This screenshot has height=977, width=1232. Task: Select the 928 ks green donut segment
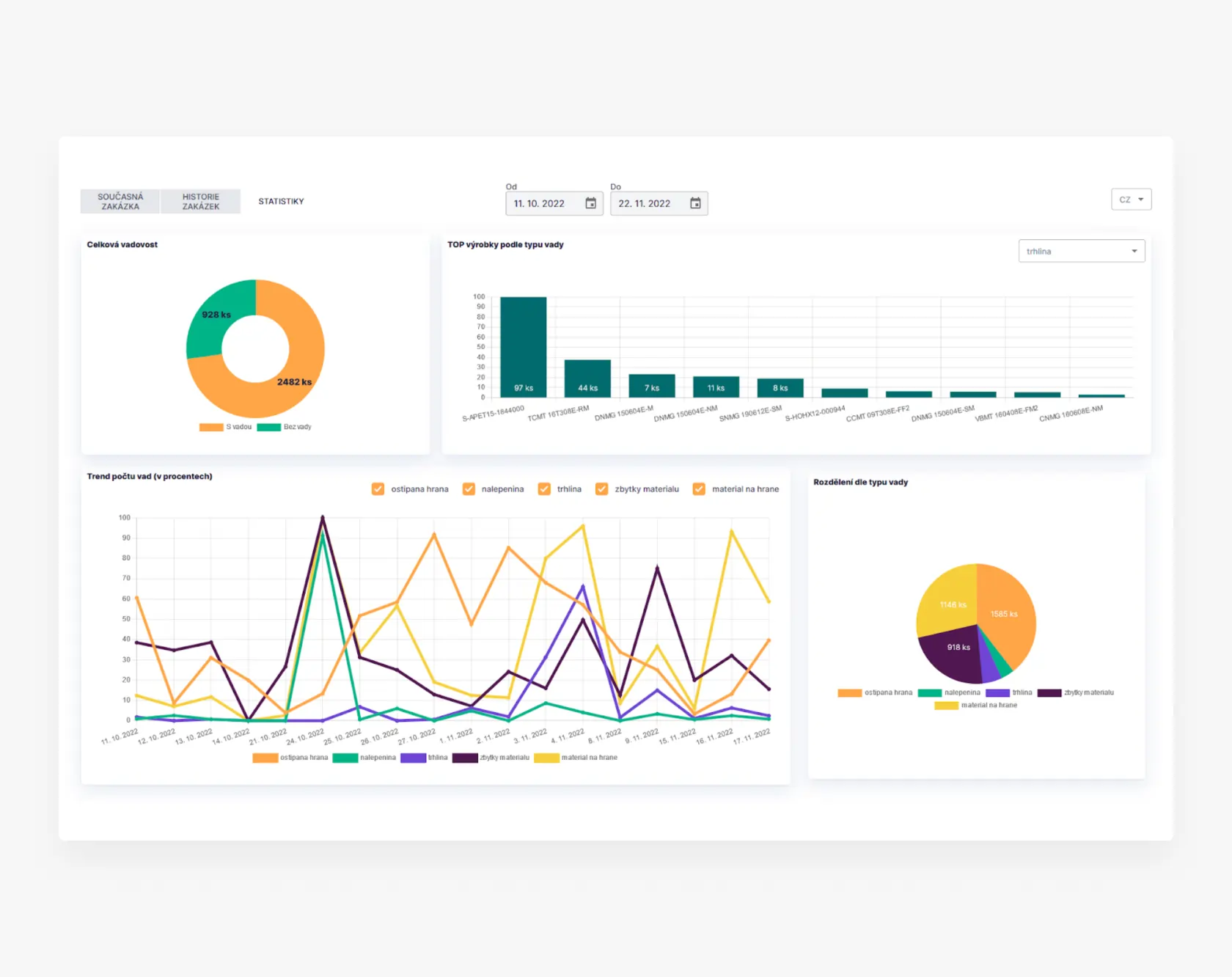pyautogui.click(x=215, y=314)
